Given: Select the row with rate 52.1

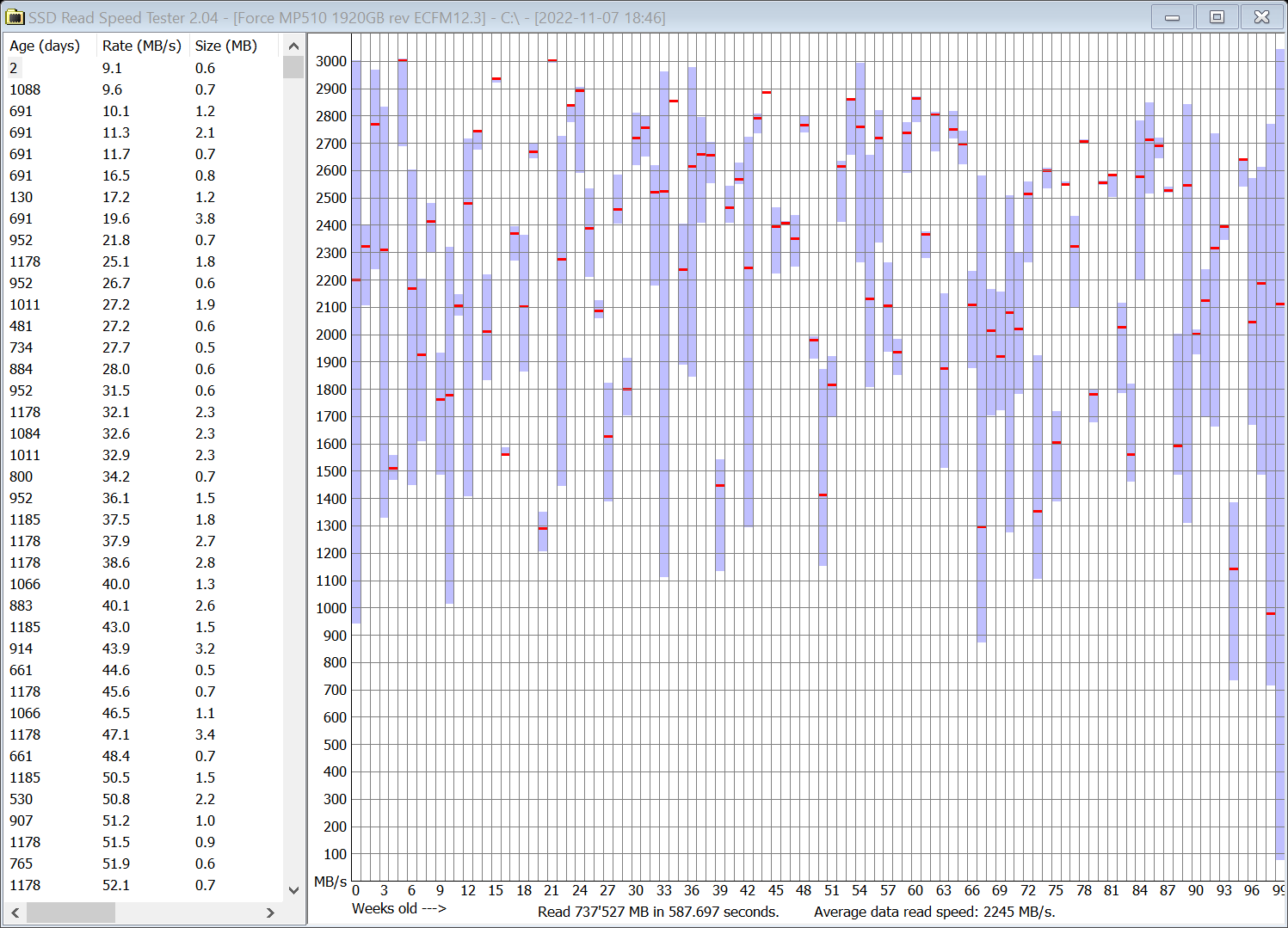Looking at the screenshot, I should click(144, 885).
